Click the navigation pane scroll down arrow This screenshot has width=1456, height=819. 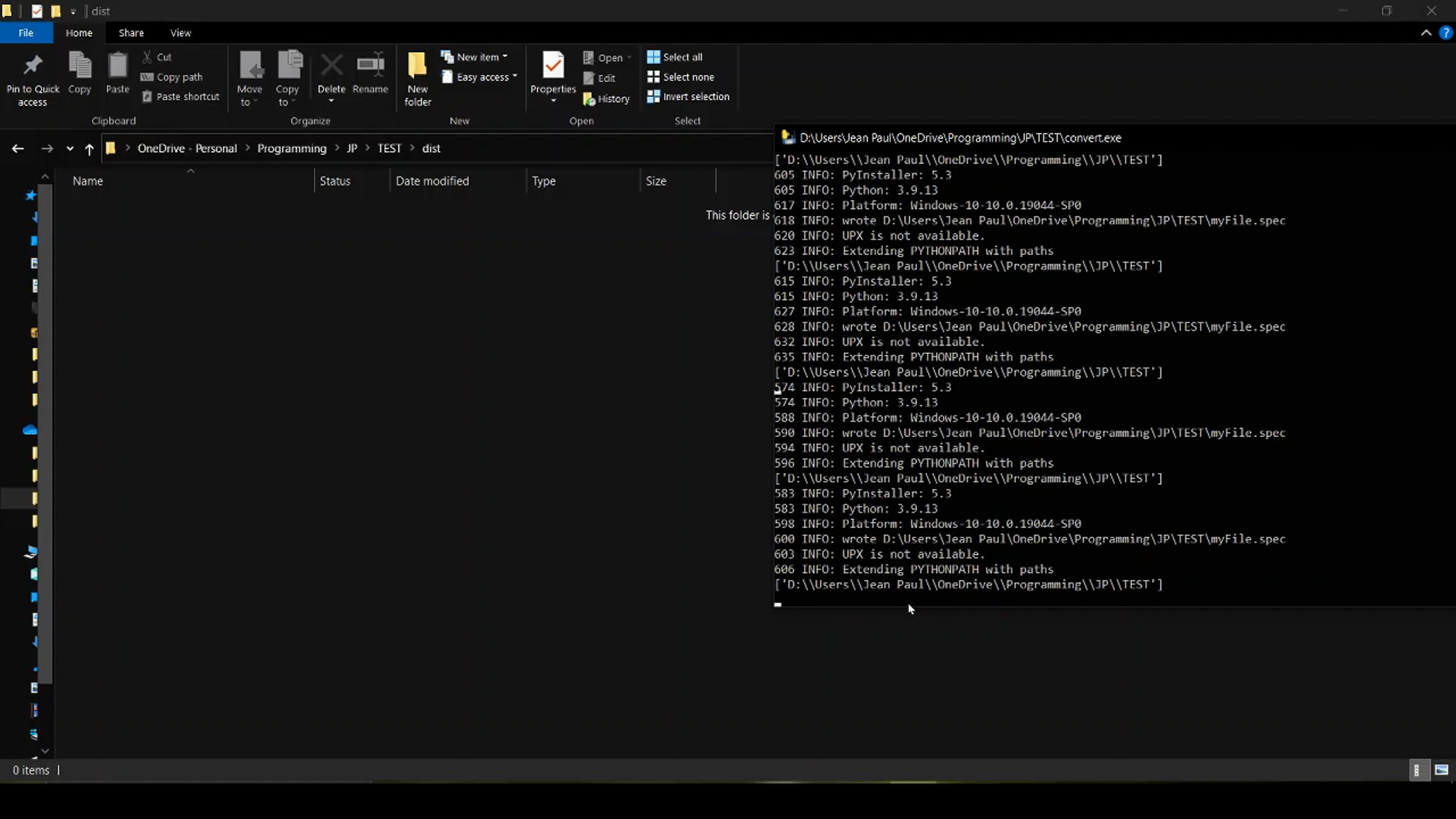coord(45,751)
